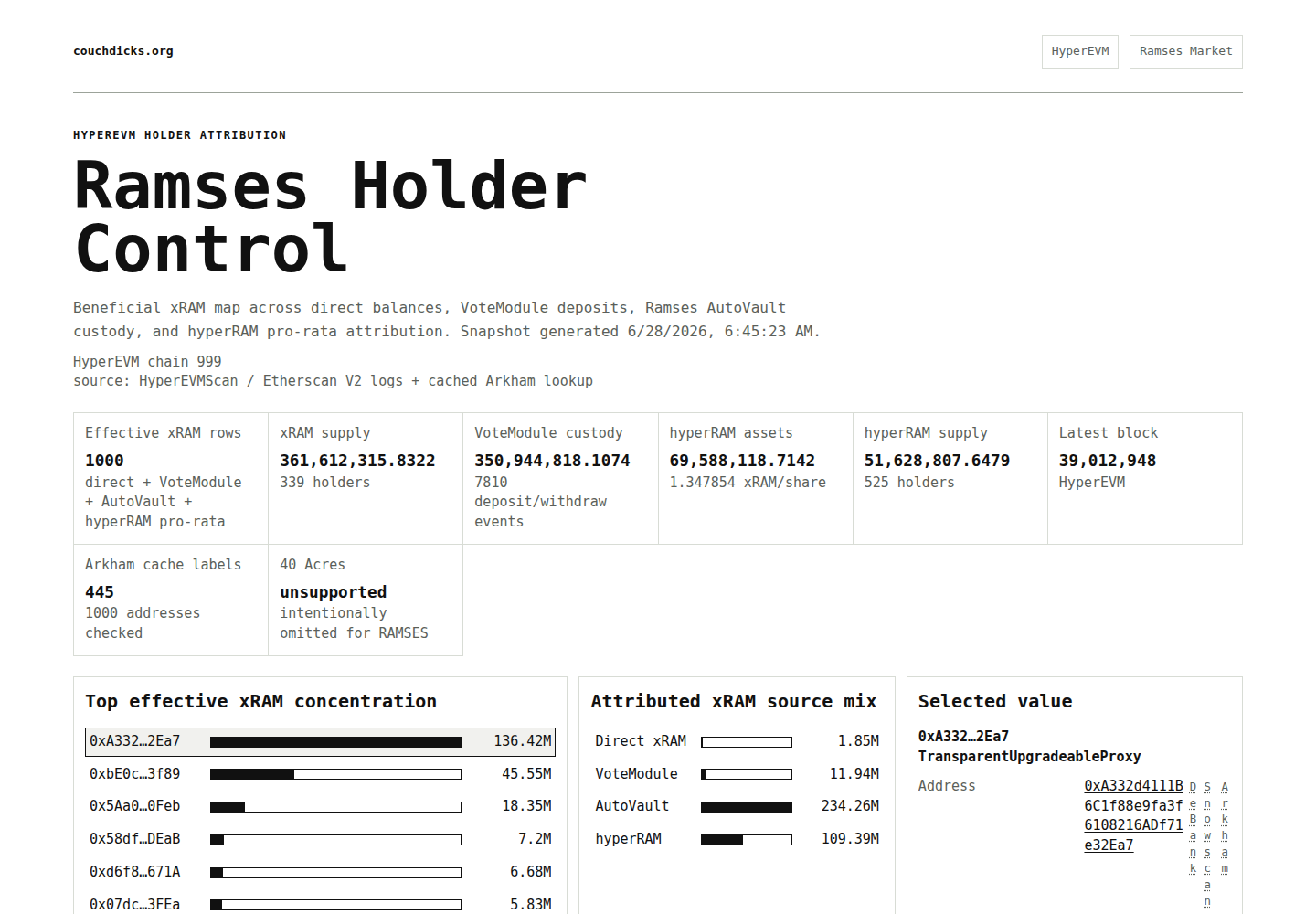Click the hyperRAM supply value 51,628,807.6479
Viewport: 1316px width, 914px height.
pyautogui.click(x=937, y=461)
